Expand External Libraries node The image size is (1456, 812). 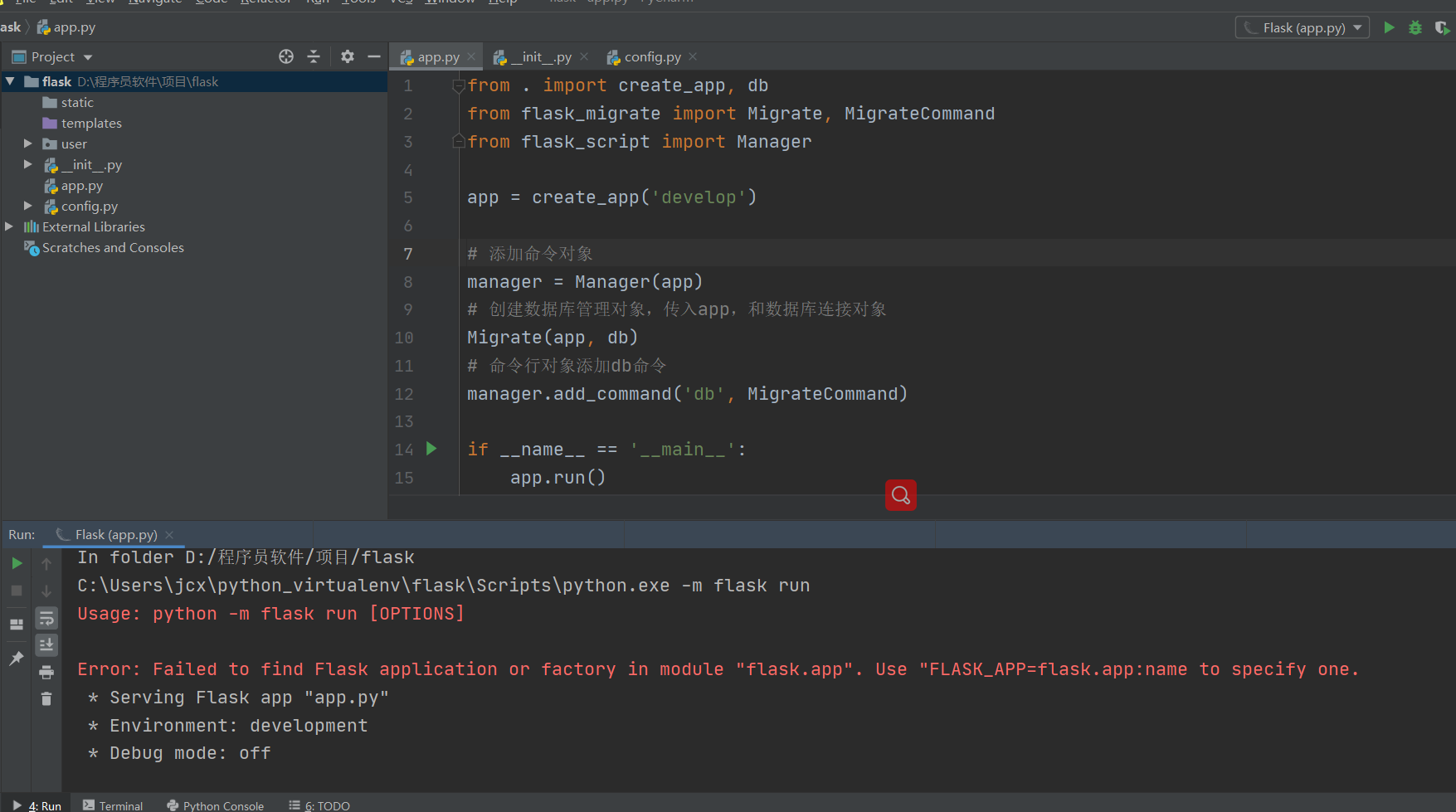point(9,226)
